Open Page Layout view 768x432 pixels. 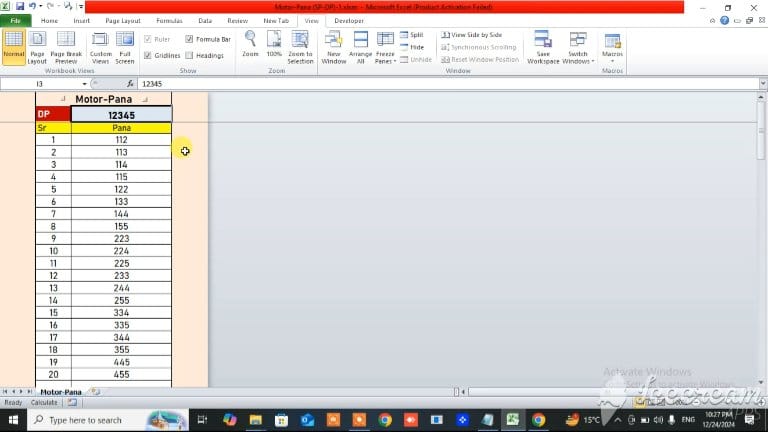pyautogui.click(x=37, y=47)
